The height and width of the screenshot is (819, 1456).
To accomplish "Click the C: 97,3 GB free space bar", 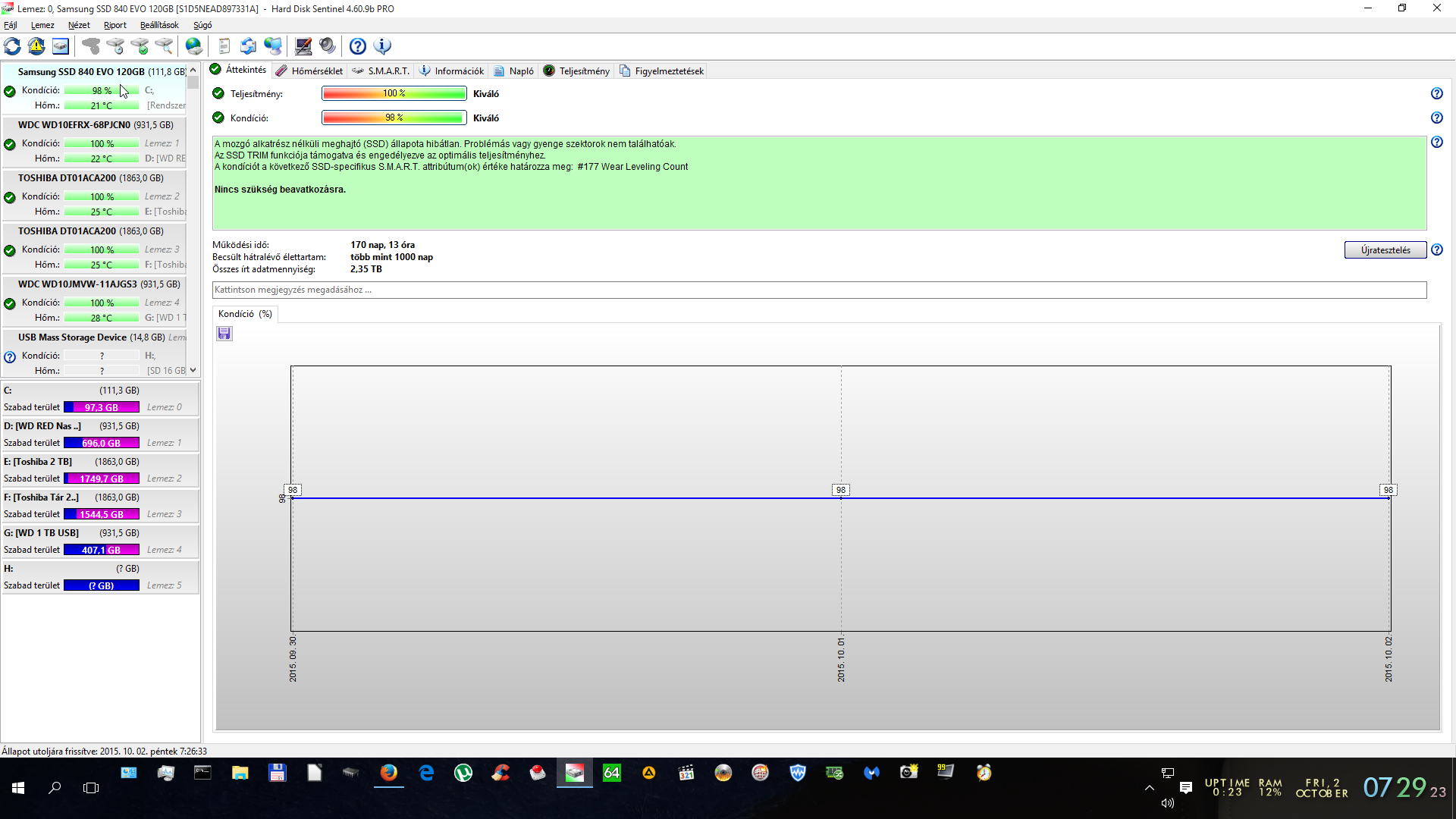I will (x=102, y=407).
